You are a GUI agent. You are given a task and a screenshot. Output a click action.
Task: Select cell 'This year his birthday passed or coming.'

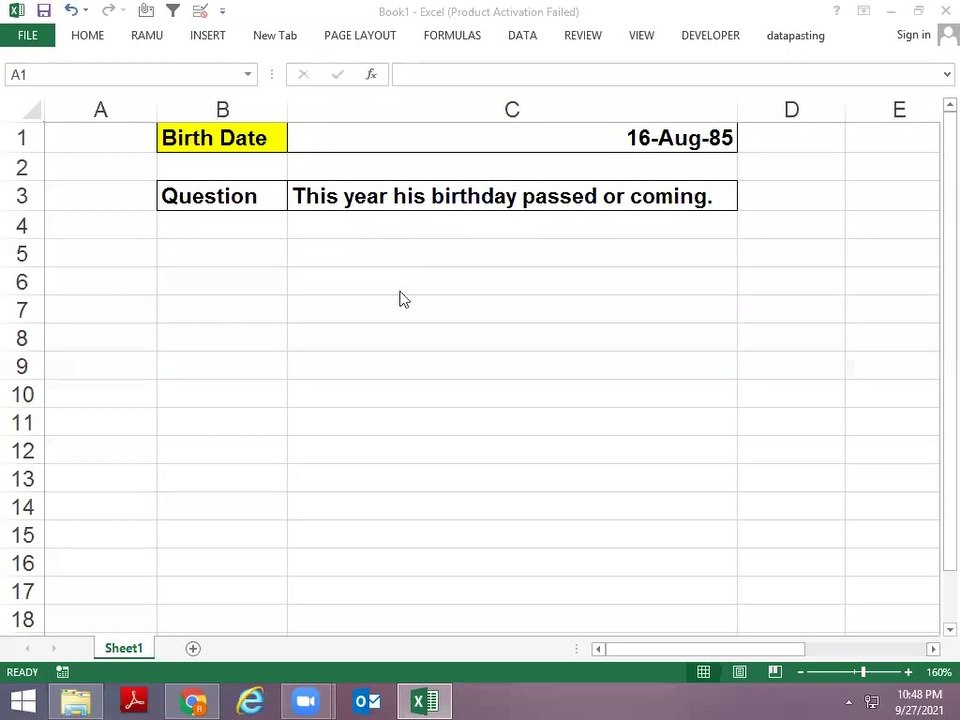click(x=512, y=196)
